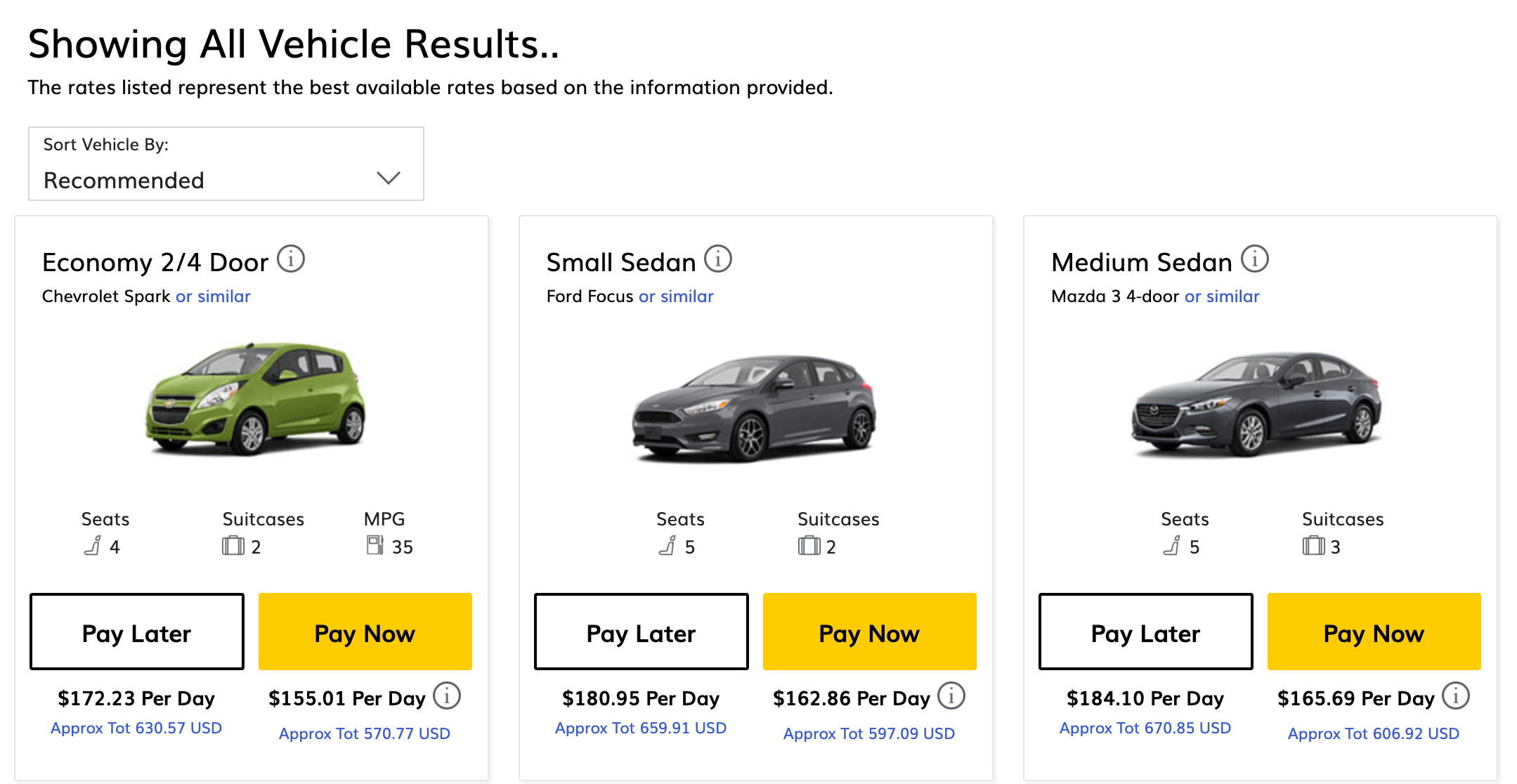
Task: Click info icon beside Small Sedan title
Action: tap(718, 259)
